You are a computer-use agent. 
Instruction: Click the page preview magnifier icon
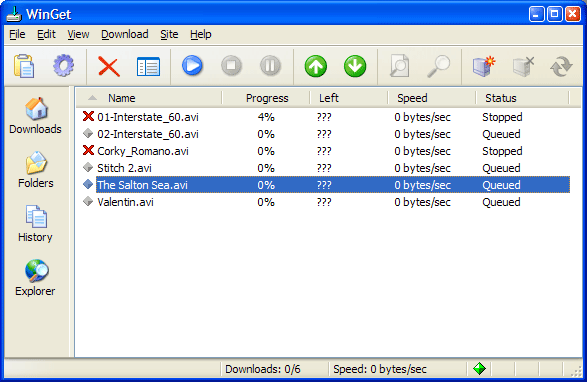399,66
